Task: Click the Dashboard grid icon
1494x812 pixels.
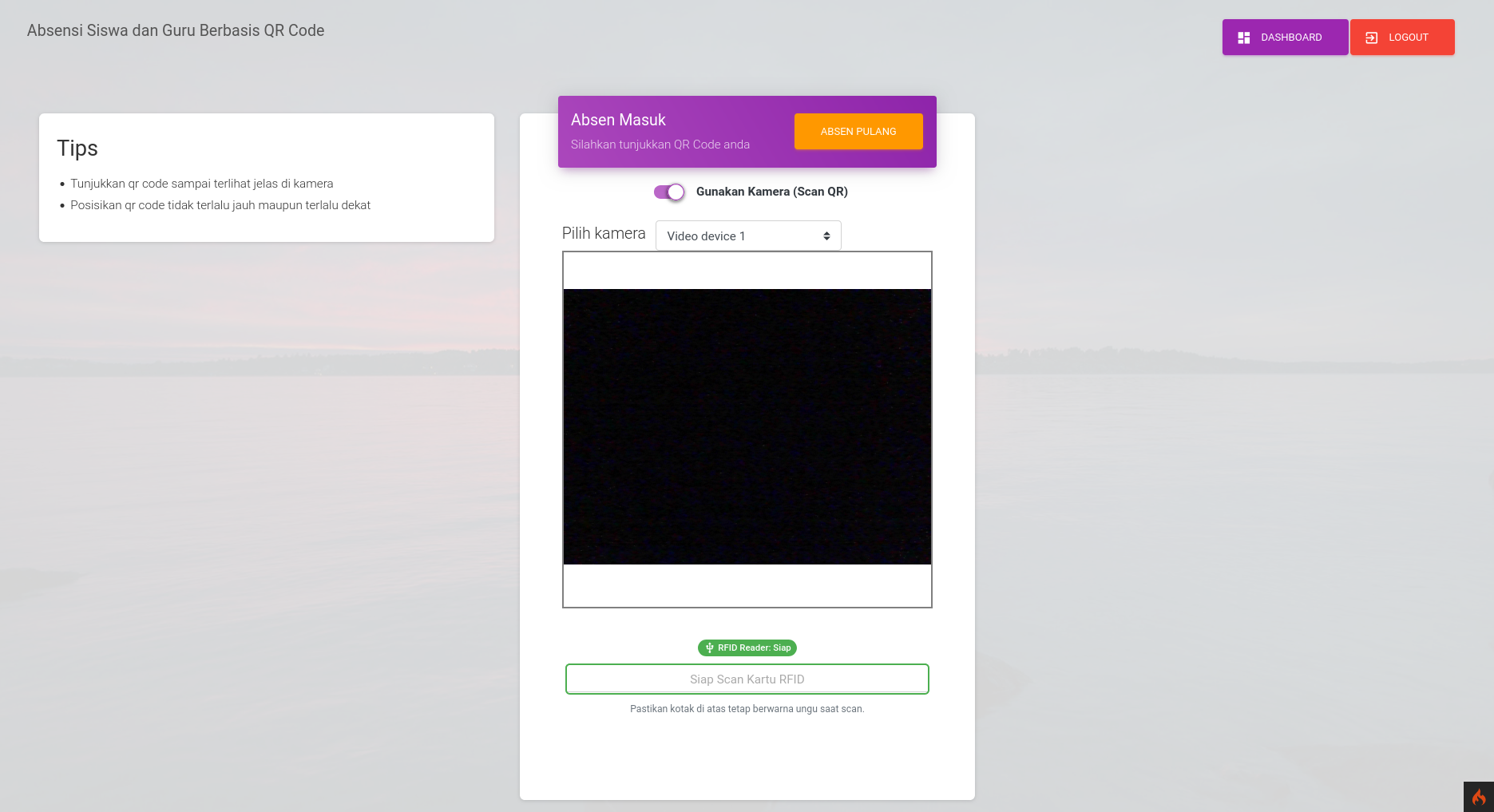Action: click(x=1243, y=38)
